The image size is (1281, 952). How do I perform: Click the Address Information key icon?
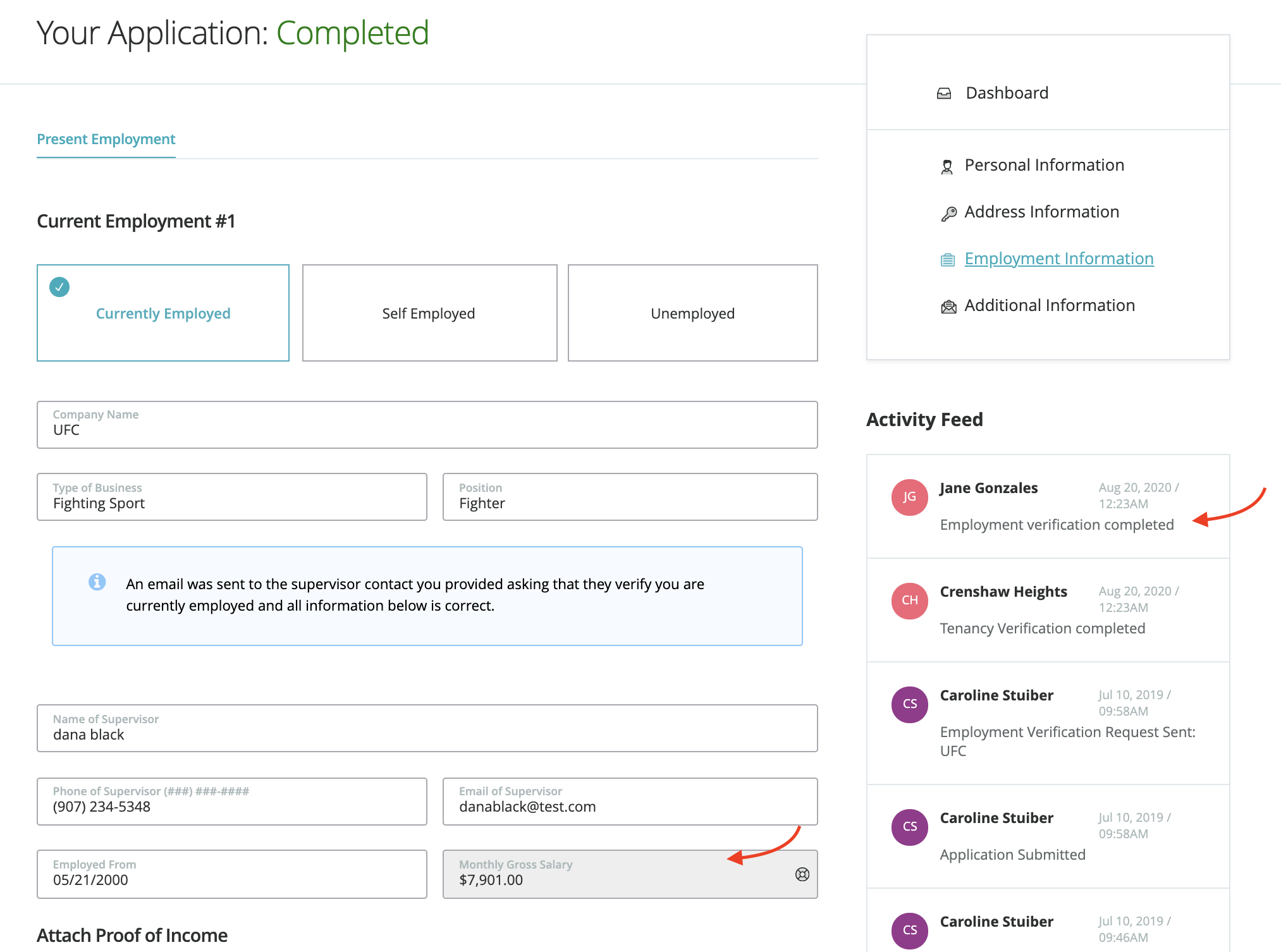[948, 214]
